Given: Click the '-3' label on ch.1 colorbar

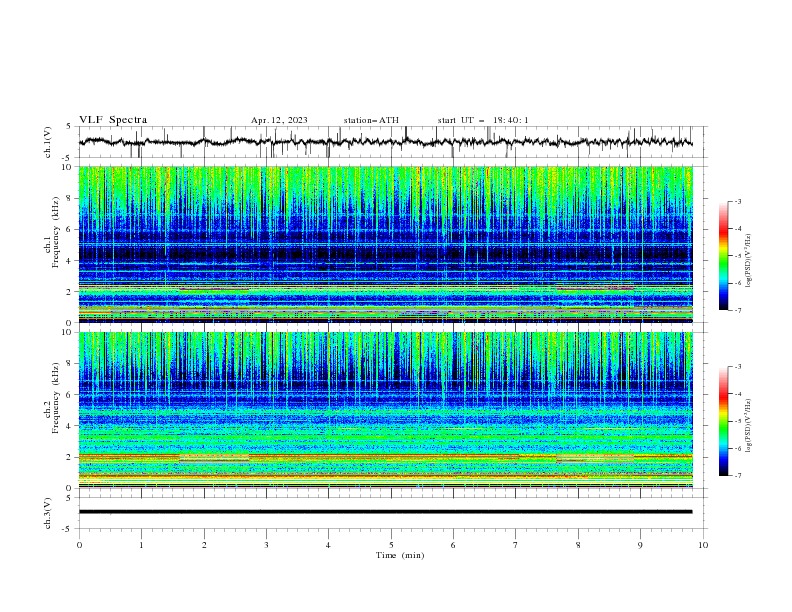Looking at the screenshot, I should tap(737, 201).
